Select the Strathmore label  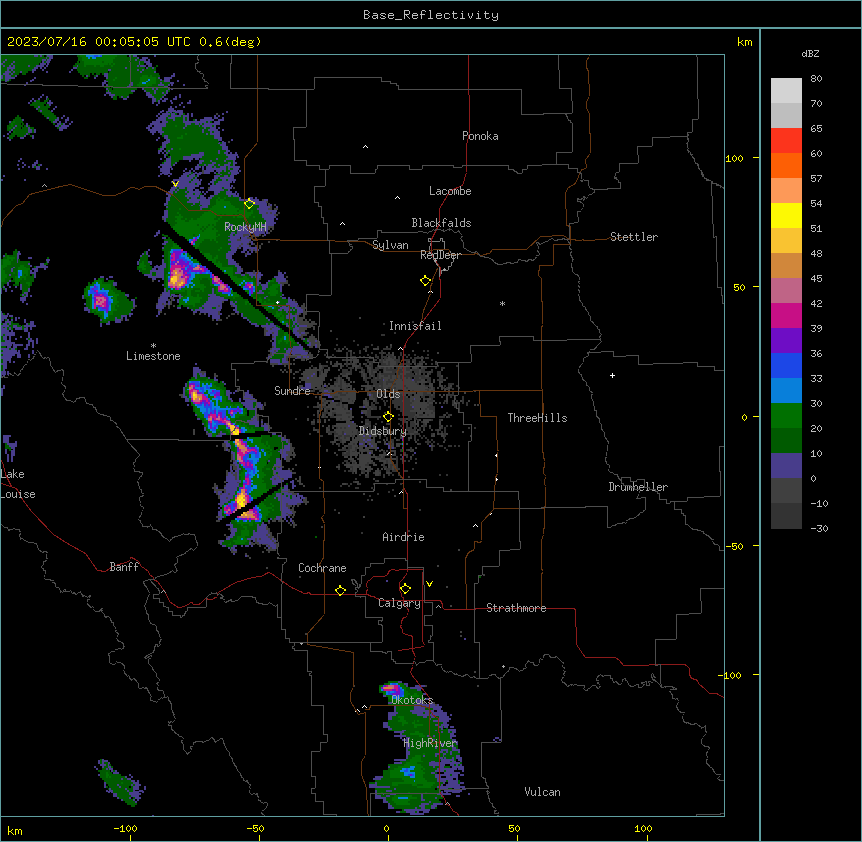516,608
